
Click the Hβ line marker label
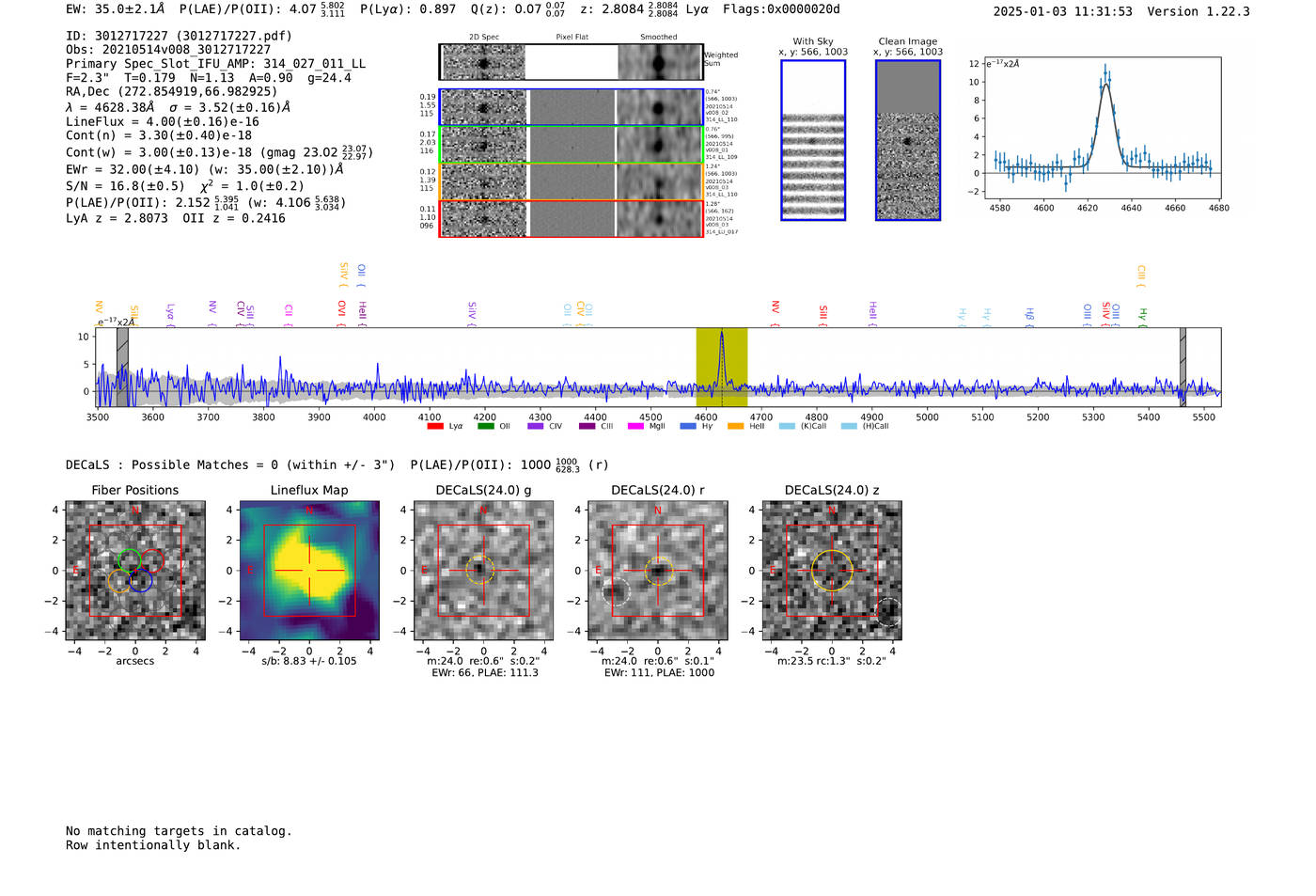(1029, 316)
